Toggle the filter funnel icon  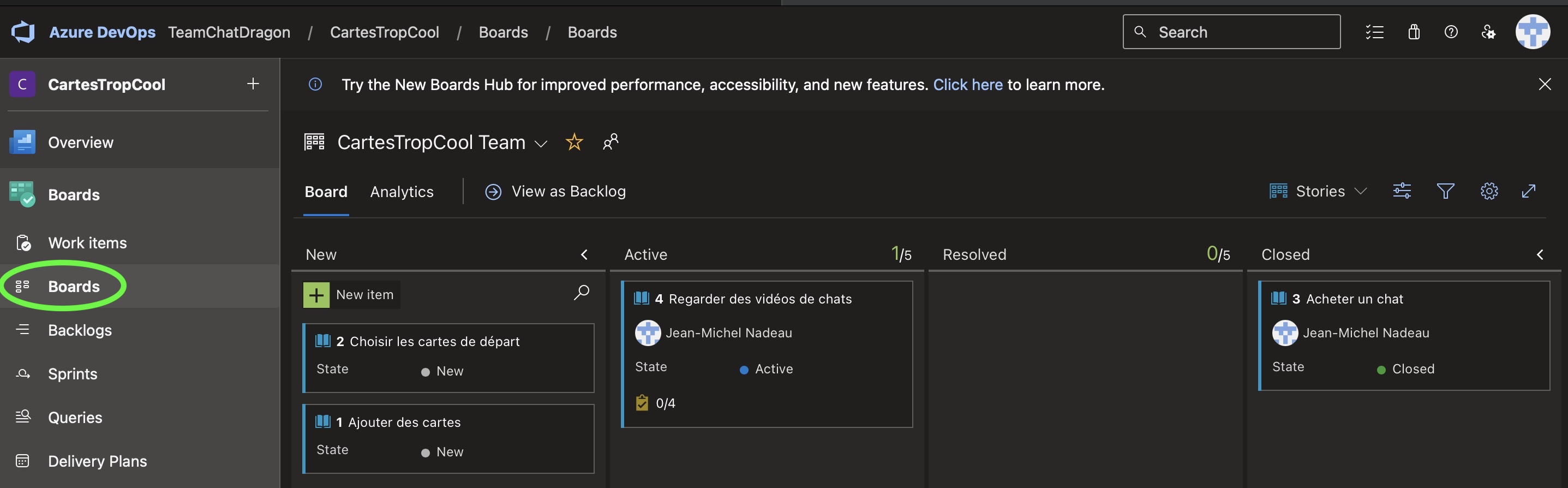pyautogui.click(x=1446, y=191)
